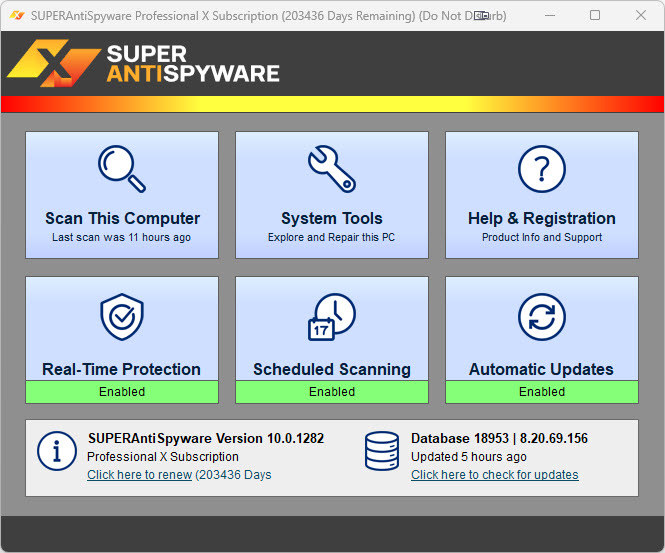665x553 pixels.
Task: Click the question mark help icon
Action: point(541,169)
